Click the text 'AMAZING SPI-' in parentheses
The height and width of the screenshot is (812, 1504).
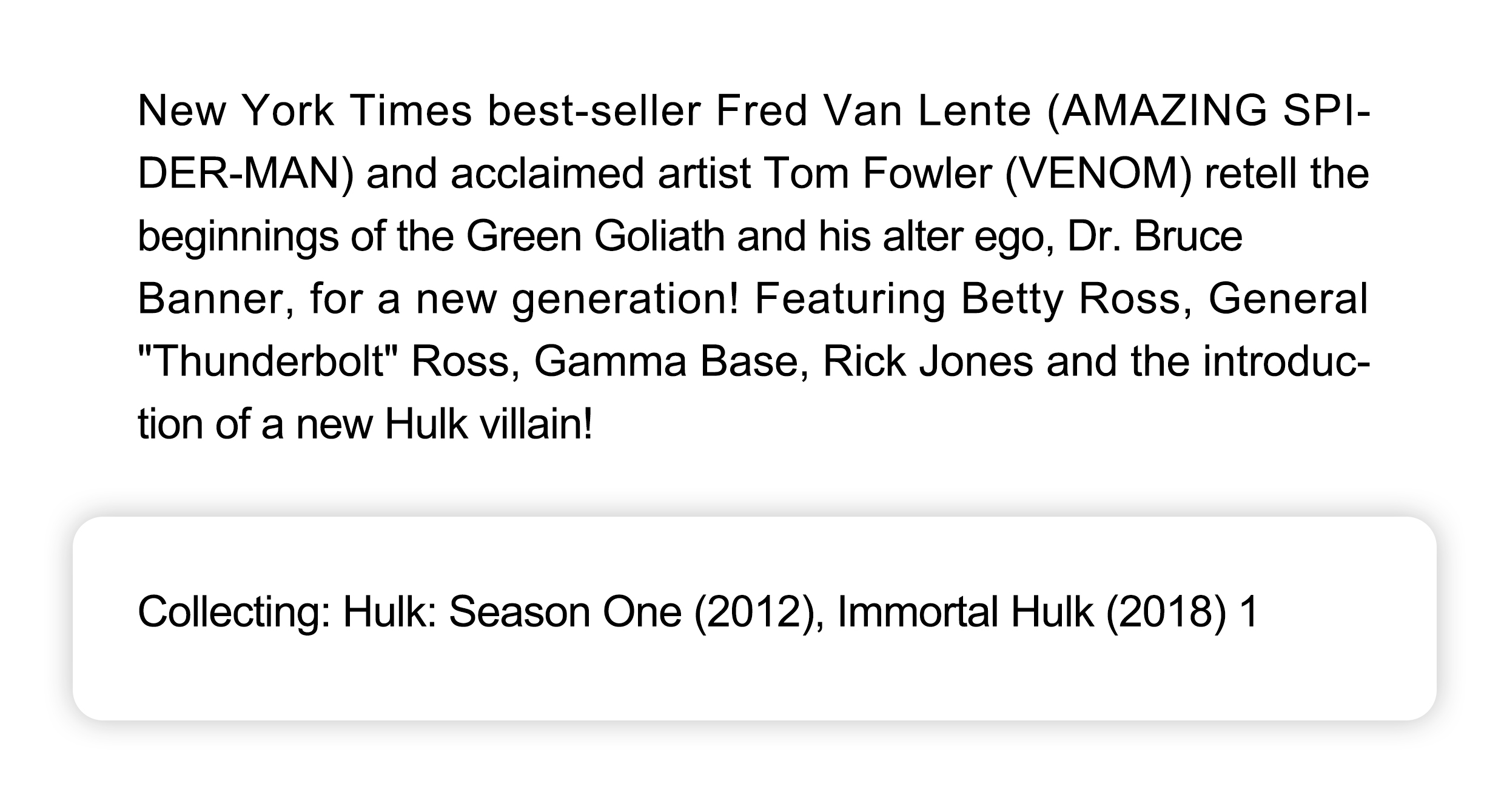pyautogui.click(x=1207, y=110)
